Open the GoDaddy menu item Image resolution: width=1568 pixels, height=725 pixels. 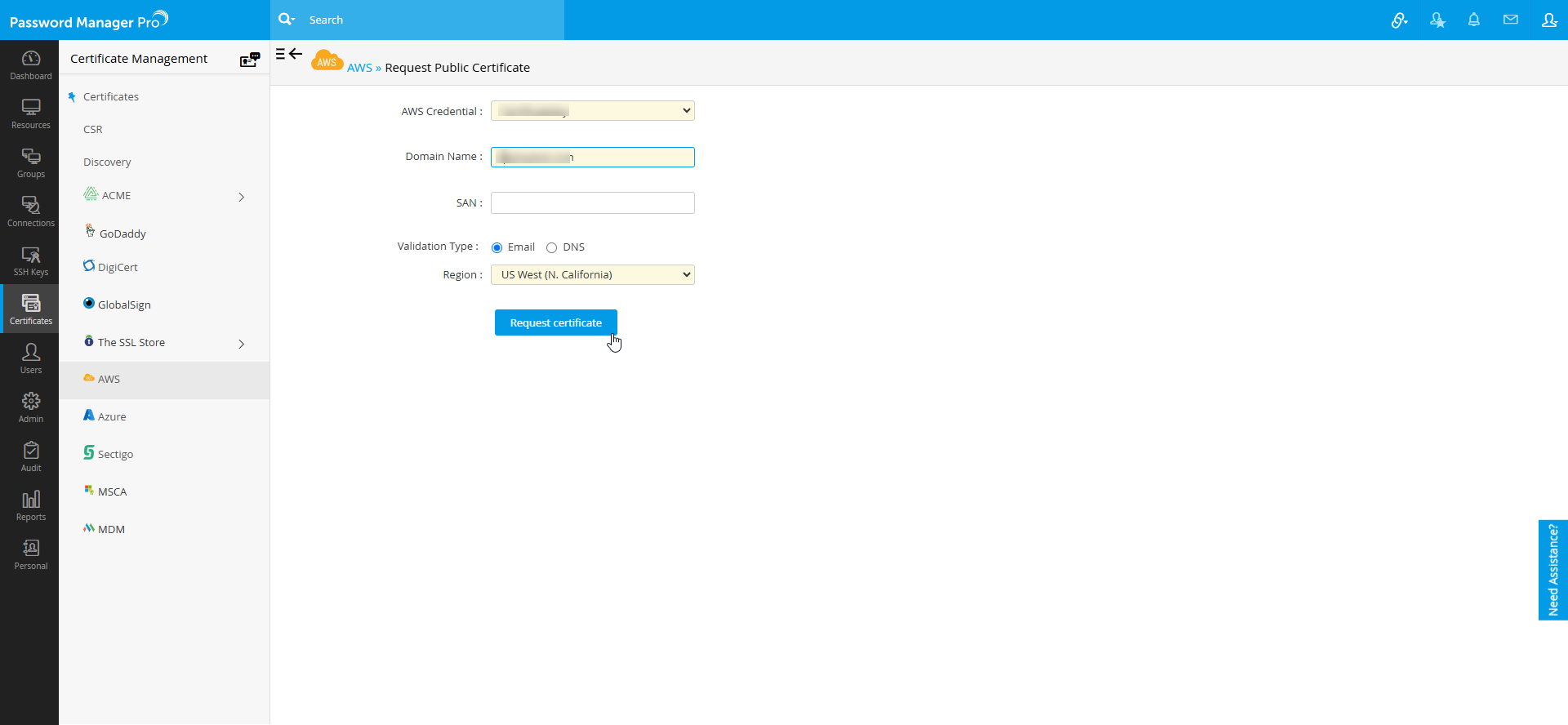point(122,234)
